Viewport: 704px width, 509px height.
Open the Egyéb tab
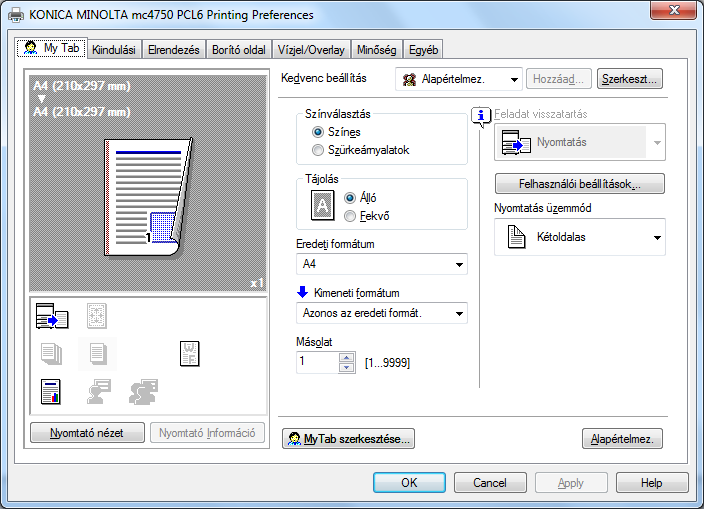pyautogui.click(x=423, y=50)
